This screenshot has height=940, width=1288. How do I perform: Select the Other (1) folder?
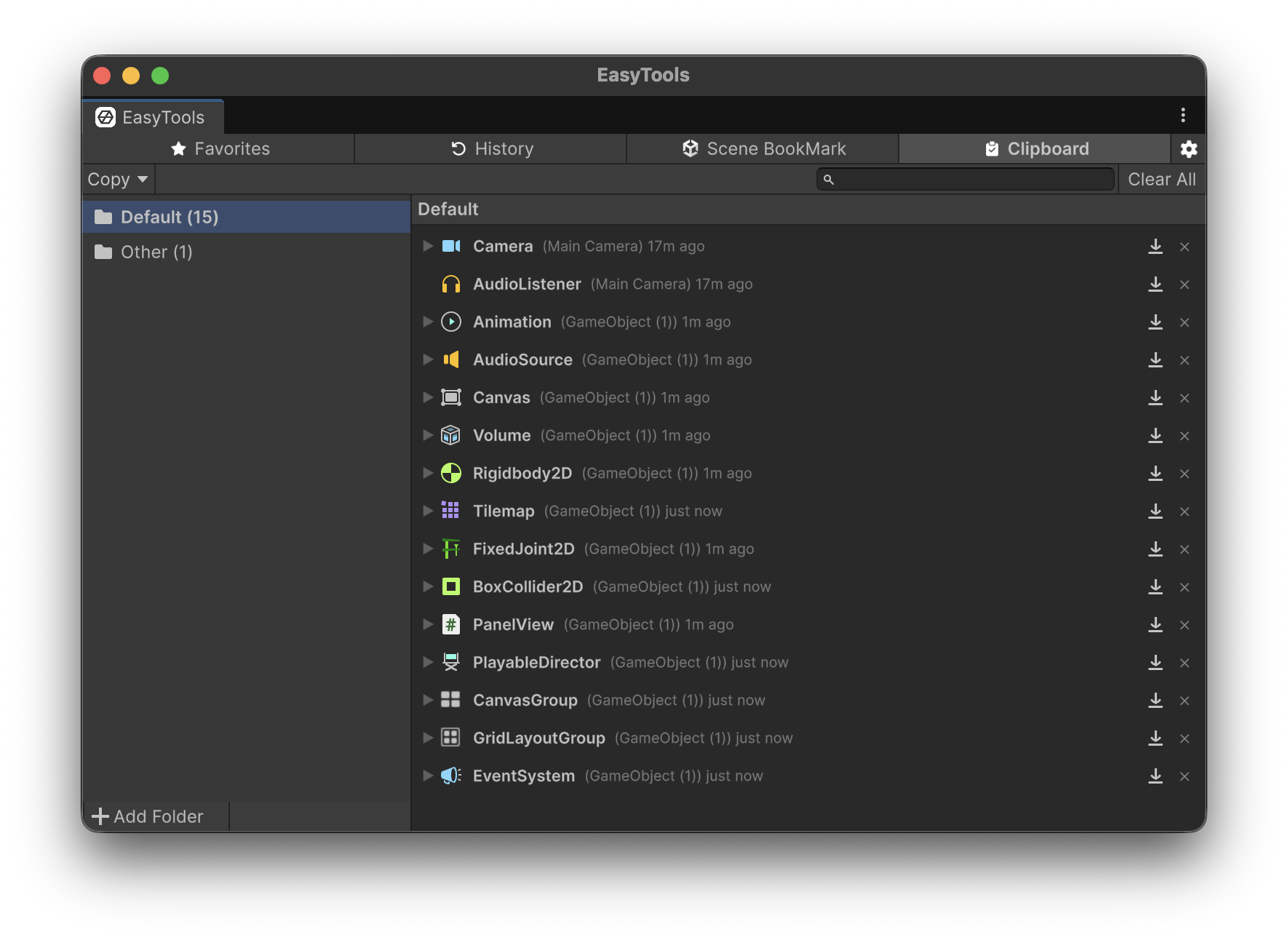(247, 252)
